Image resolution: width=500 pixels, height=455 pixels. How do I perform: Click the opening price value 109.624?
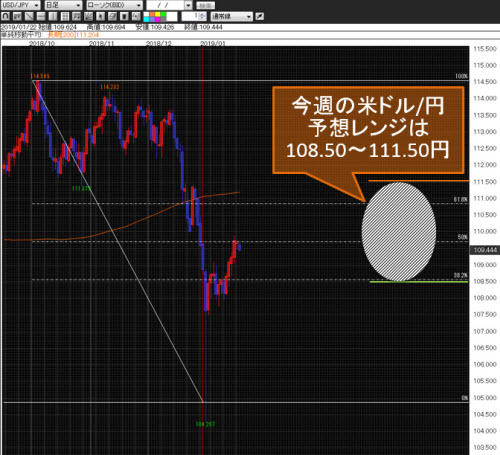coord(65,27)
